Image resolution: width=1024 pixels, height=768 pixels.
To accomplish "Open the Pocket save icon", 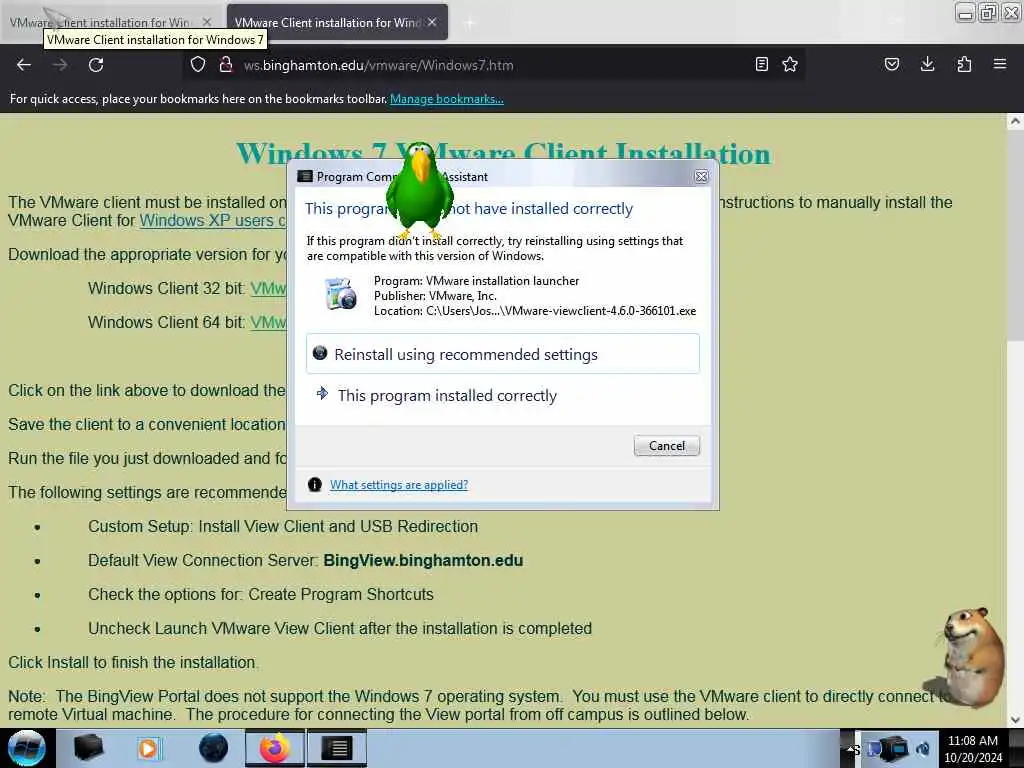I will pos(892,64).
